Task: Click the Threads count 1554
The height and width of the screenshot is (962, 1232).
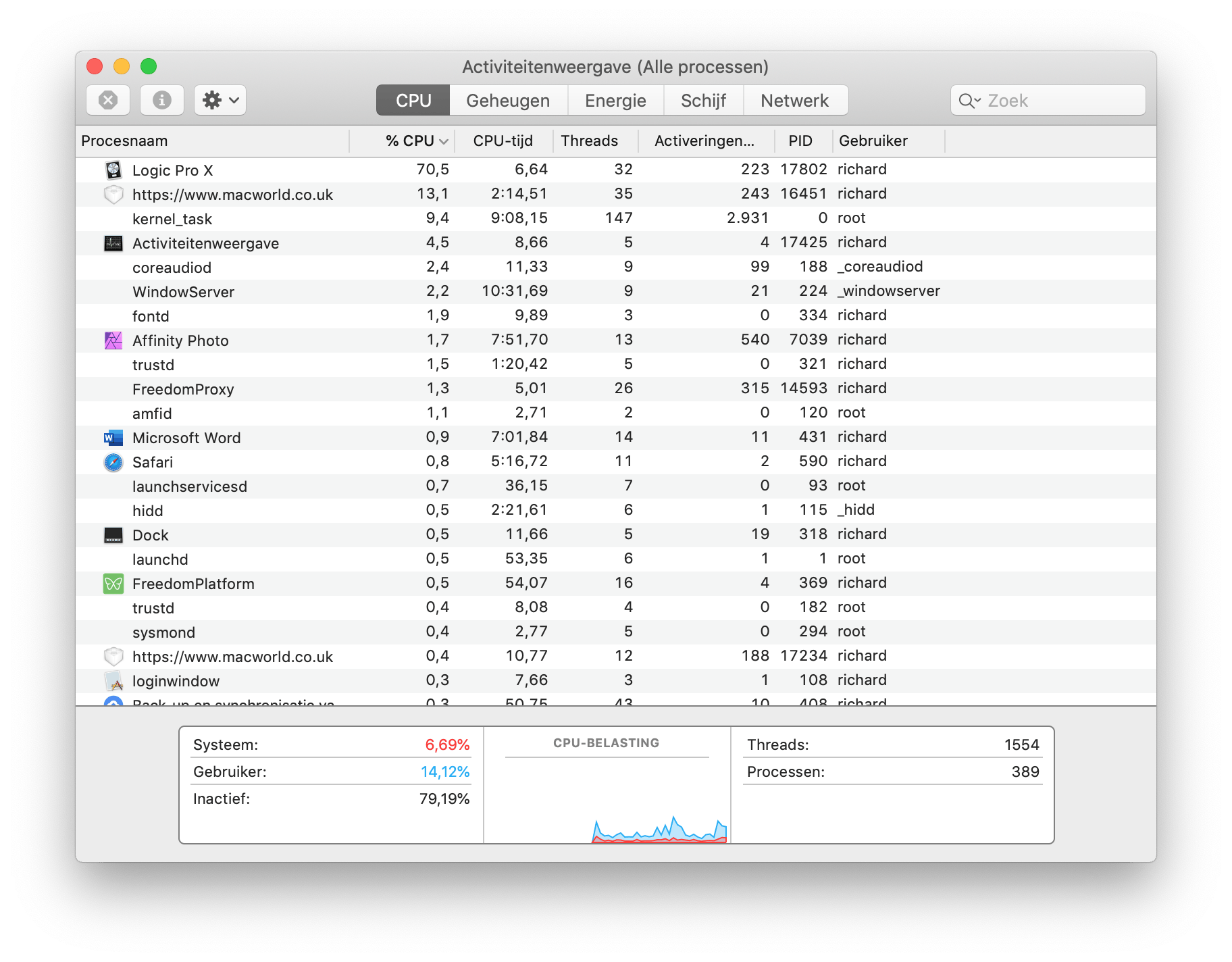Action: pos(1021,744)
